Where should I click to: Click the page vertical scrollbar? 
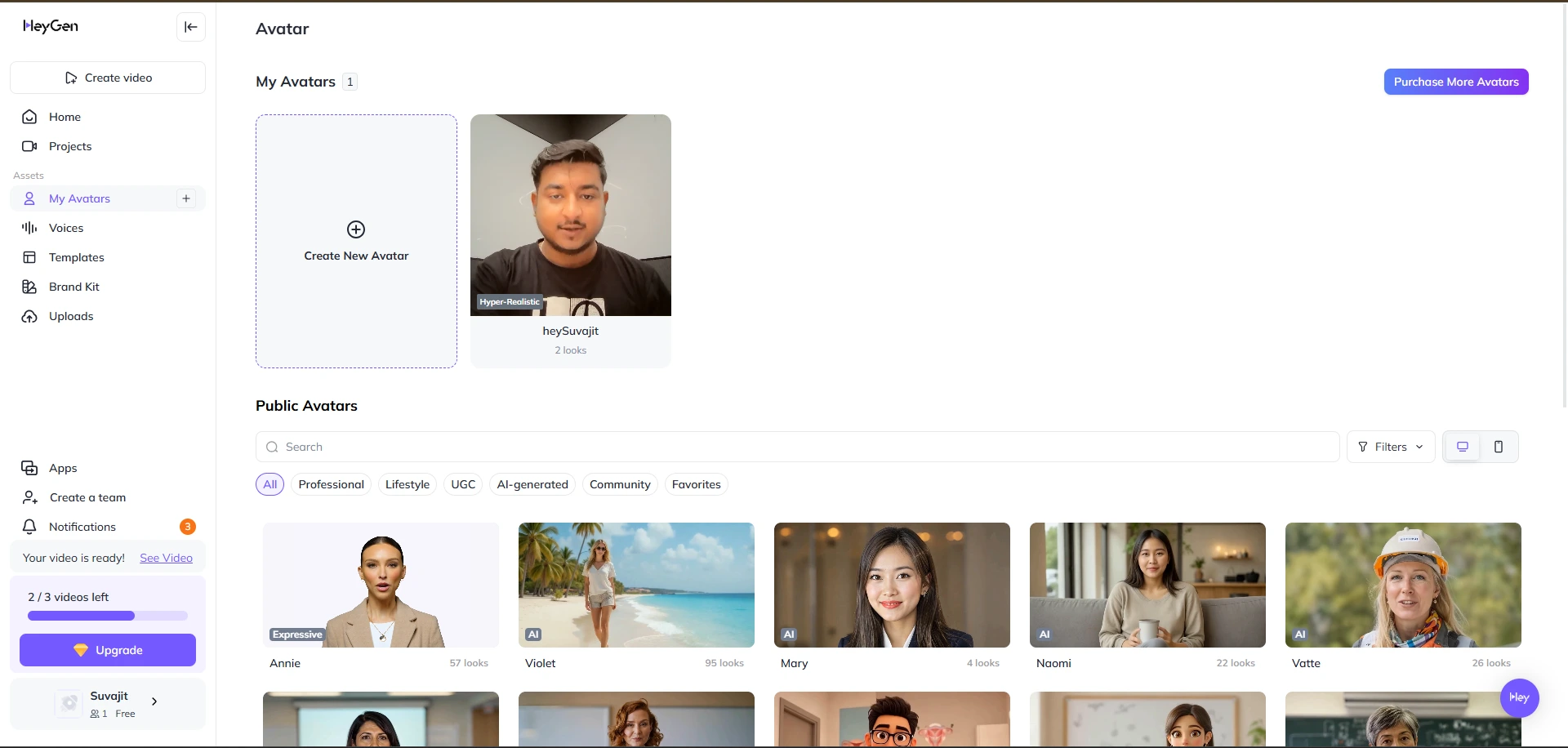1564,204
